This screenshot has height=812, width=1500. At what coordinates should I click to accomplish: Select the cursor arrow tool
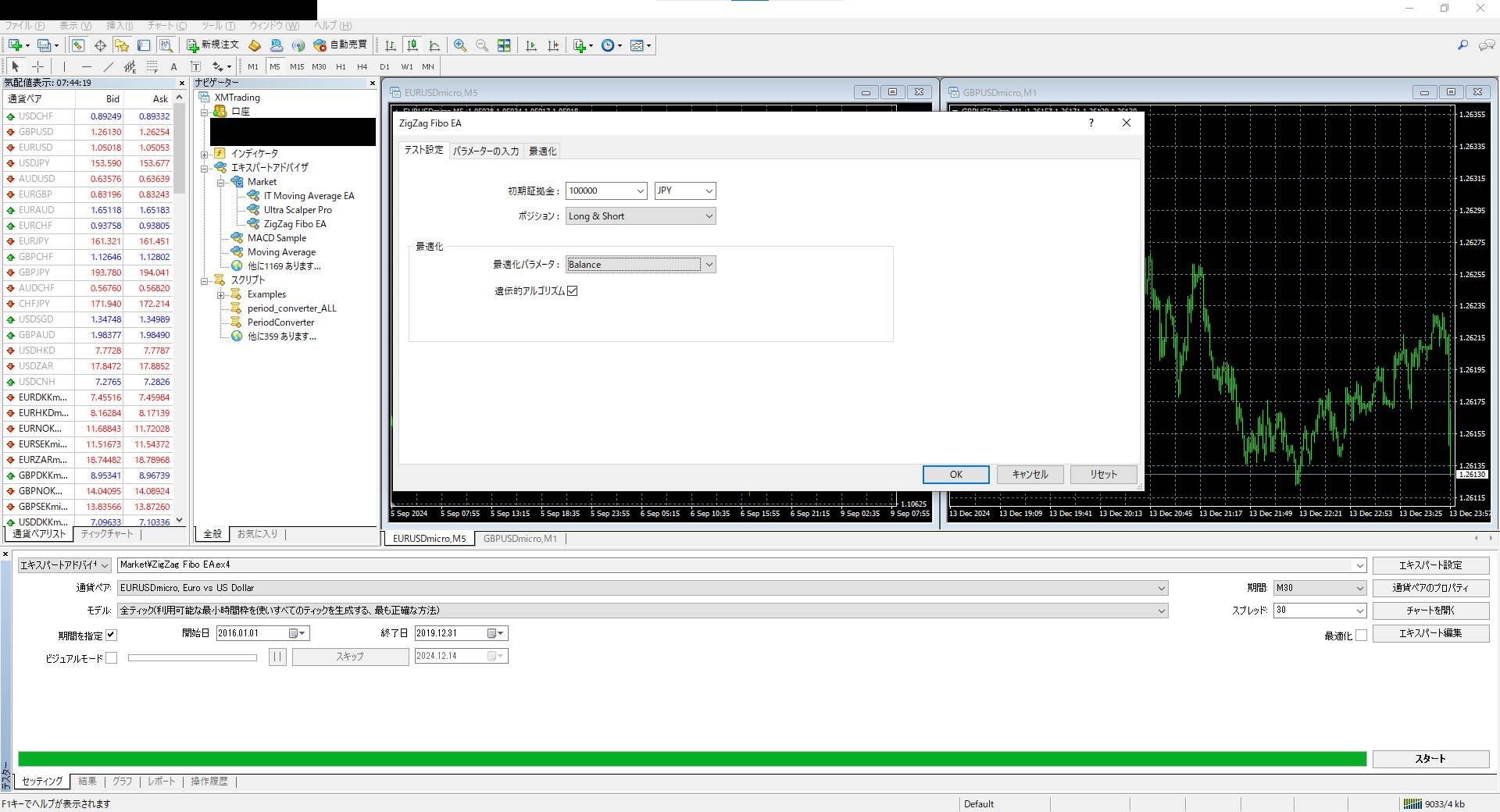click(16, 66)
